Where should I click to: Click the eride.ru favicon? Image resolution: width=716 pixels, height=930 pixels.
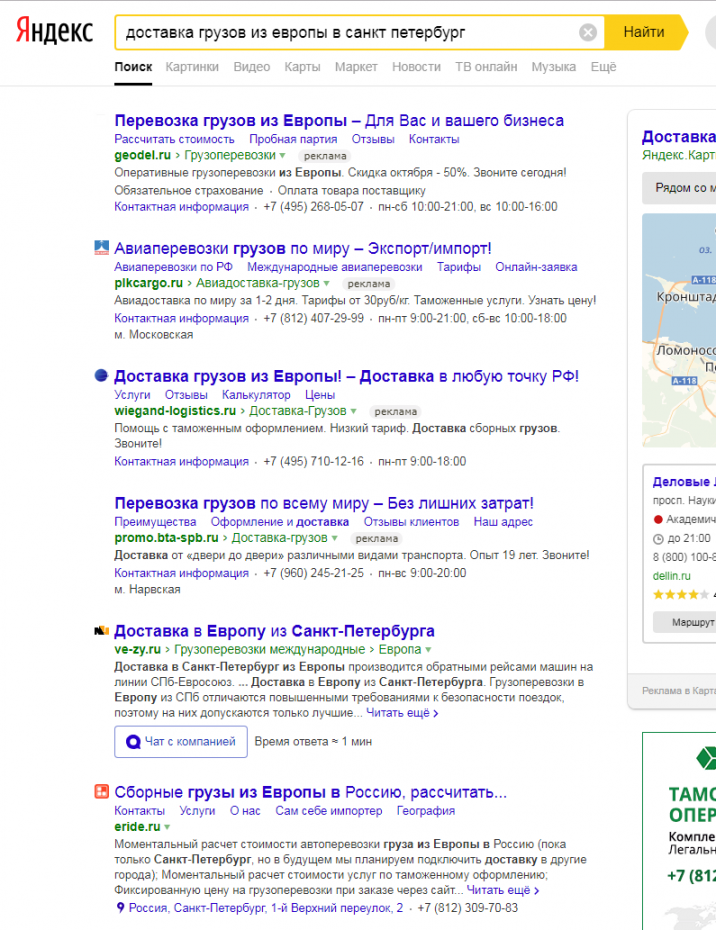coord(101,791)
